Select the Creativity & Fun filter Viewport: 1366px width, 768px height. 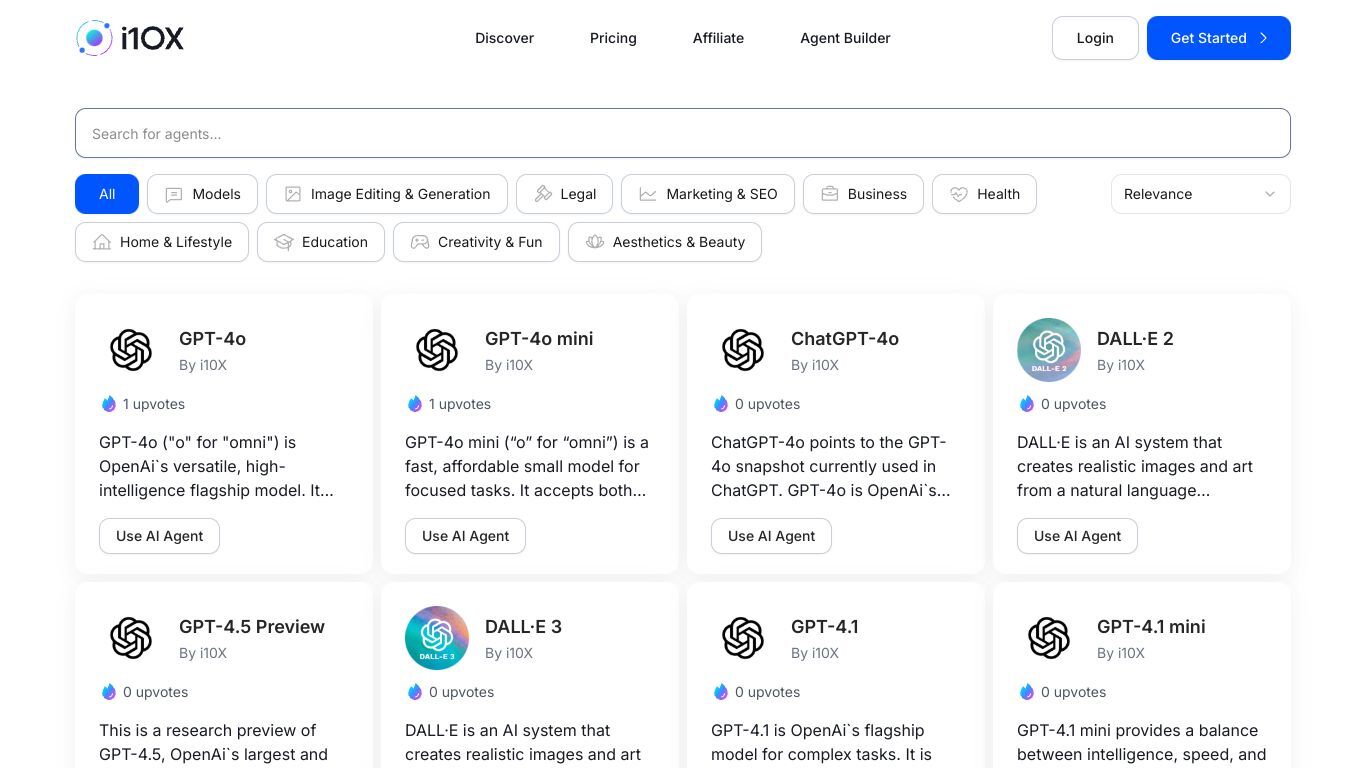[476, 242]
